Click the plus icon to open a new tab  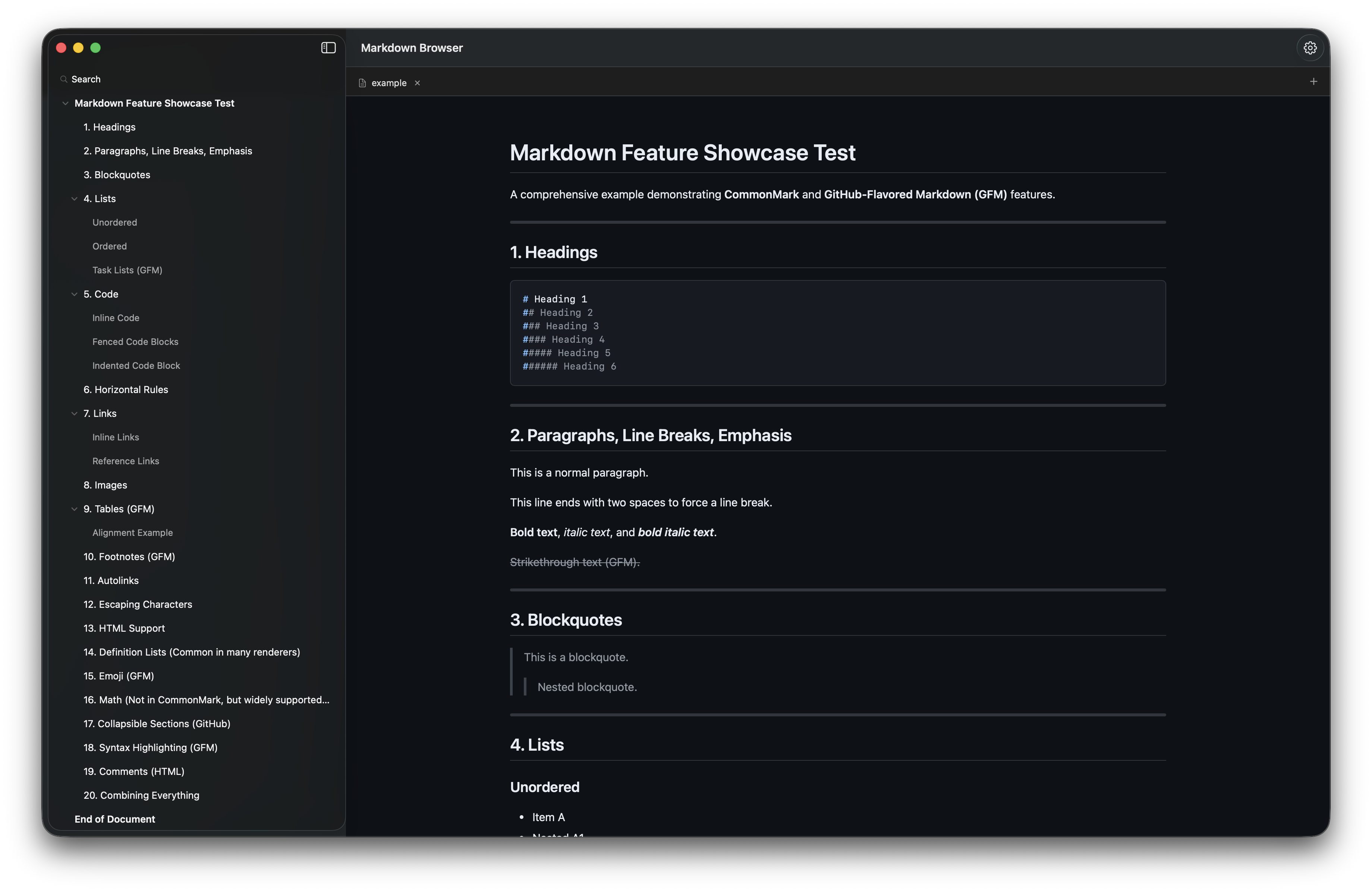coord(1314,81)
